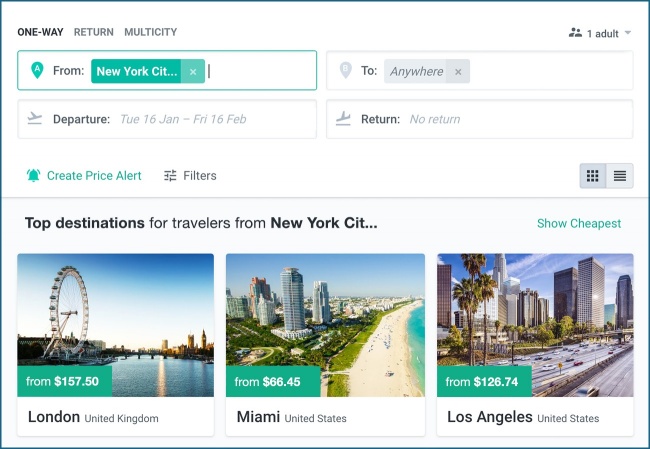The image size is (650, 449).
Task: Switch to list view layout
Action: pos(620,176)
